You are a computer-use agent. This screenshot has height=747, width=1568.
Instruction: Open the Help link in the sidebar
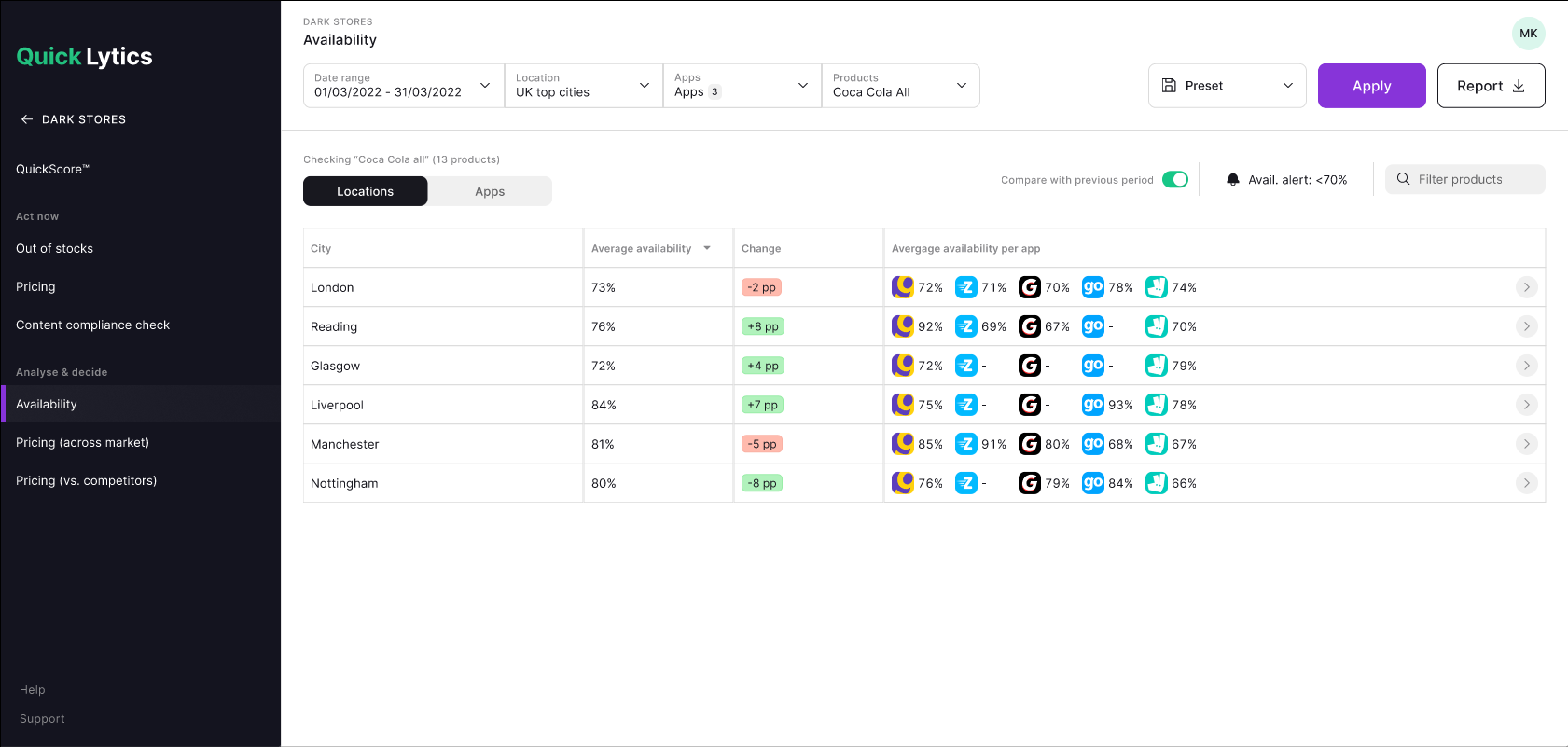point(33,689)
